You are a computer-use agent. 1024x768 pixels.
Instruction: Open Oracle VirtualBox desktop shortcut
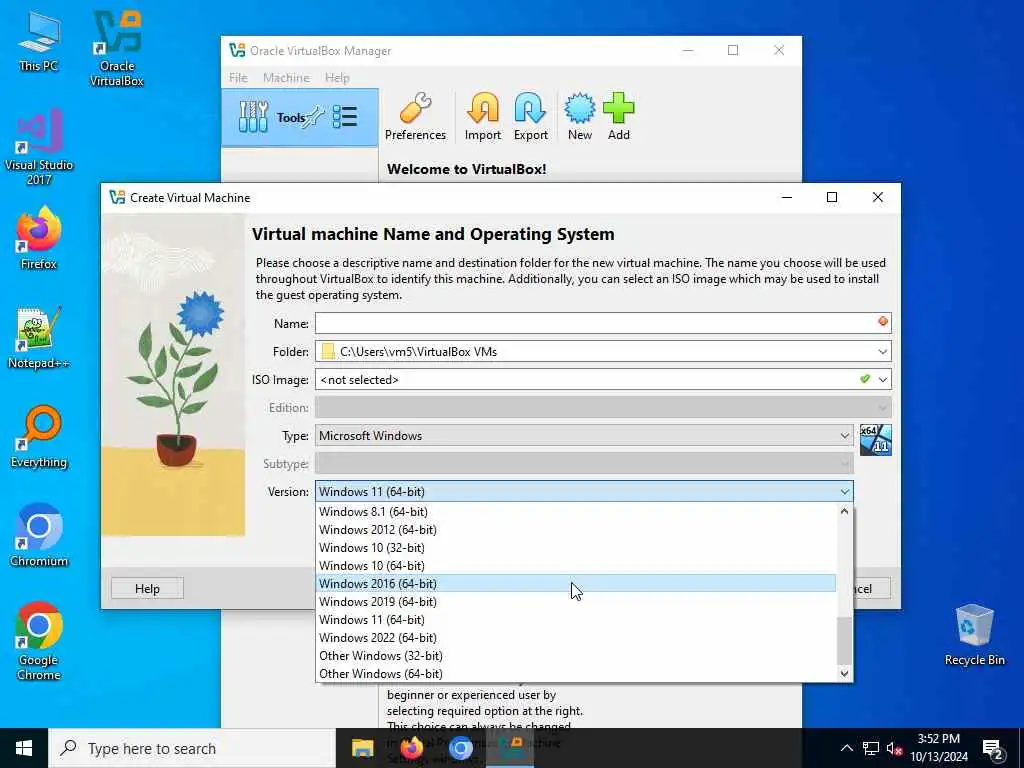pyautogui.click(x=117, y=49)
